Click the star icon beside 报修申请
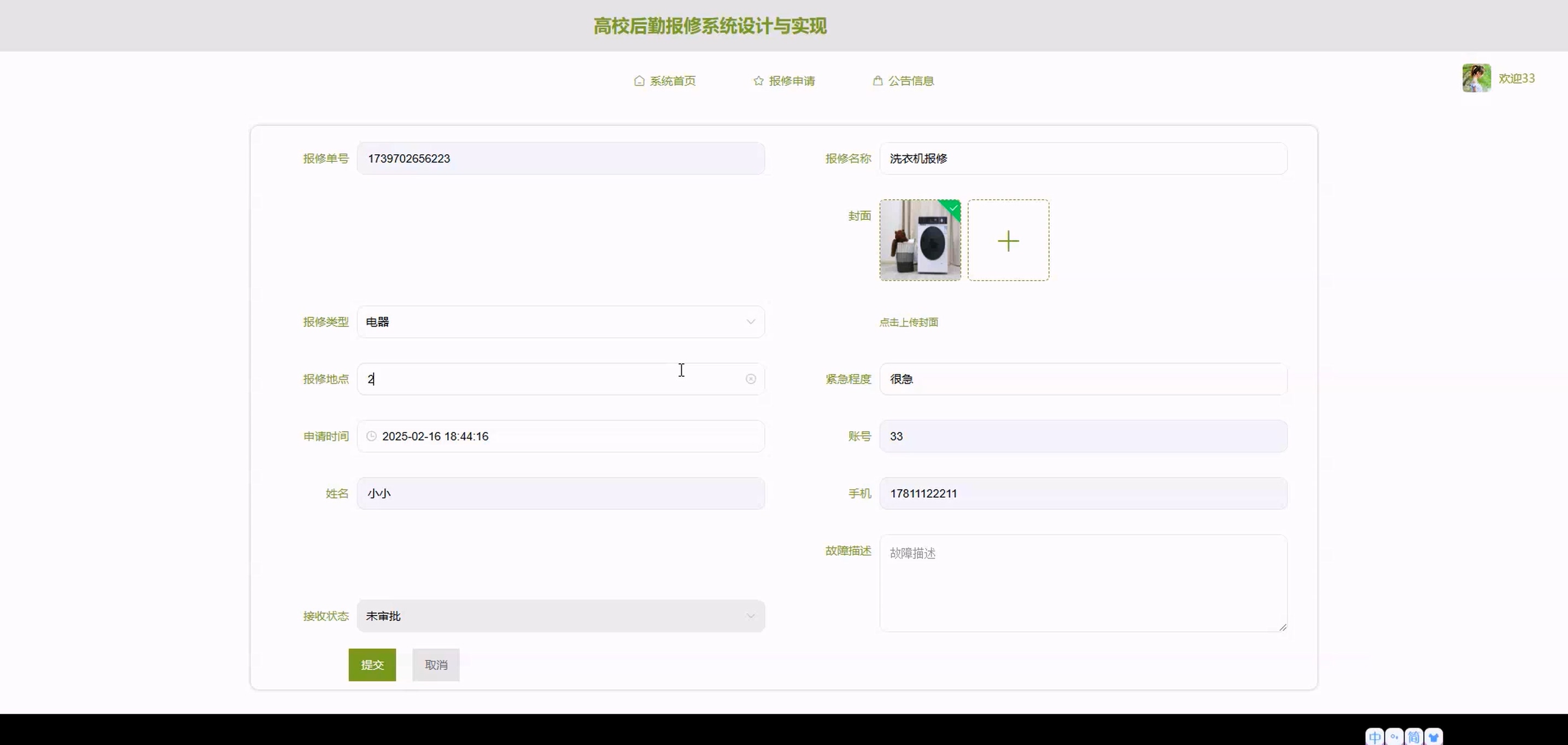Screen dimensions: 1568x745 click(758, 81)
